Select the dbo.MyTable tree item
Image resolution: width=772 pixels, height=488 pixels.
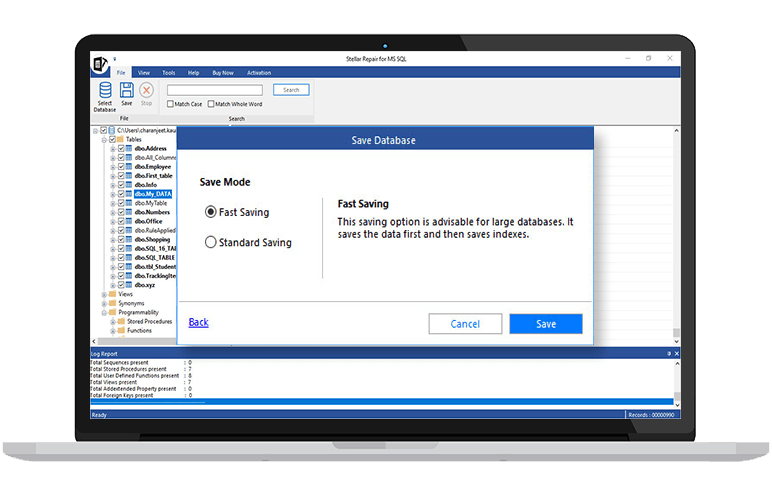(x=151, y=203)
